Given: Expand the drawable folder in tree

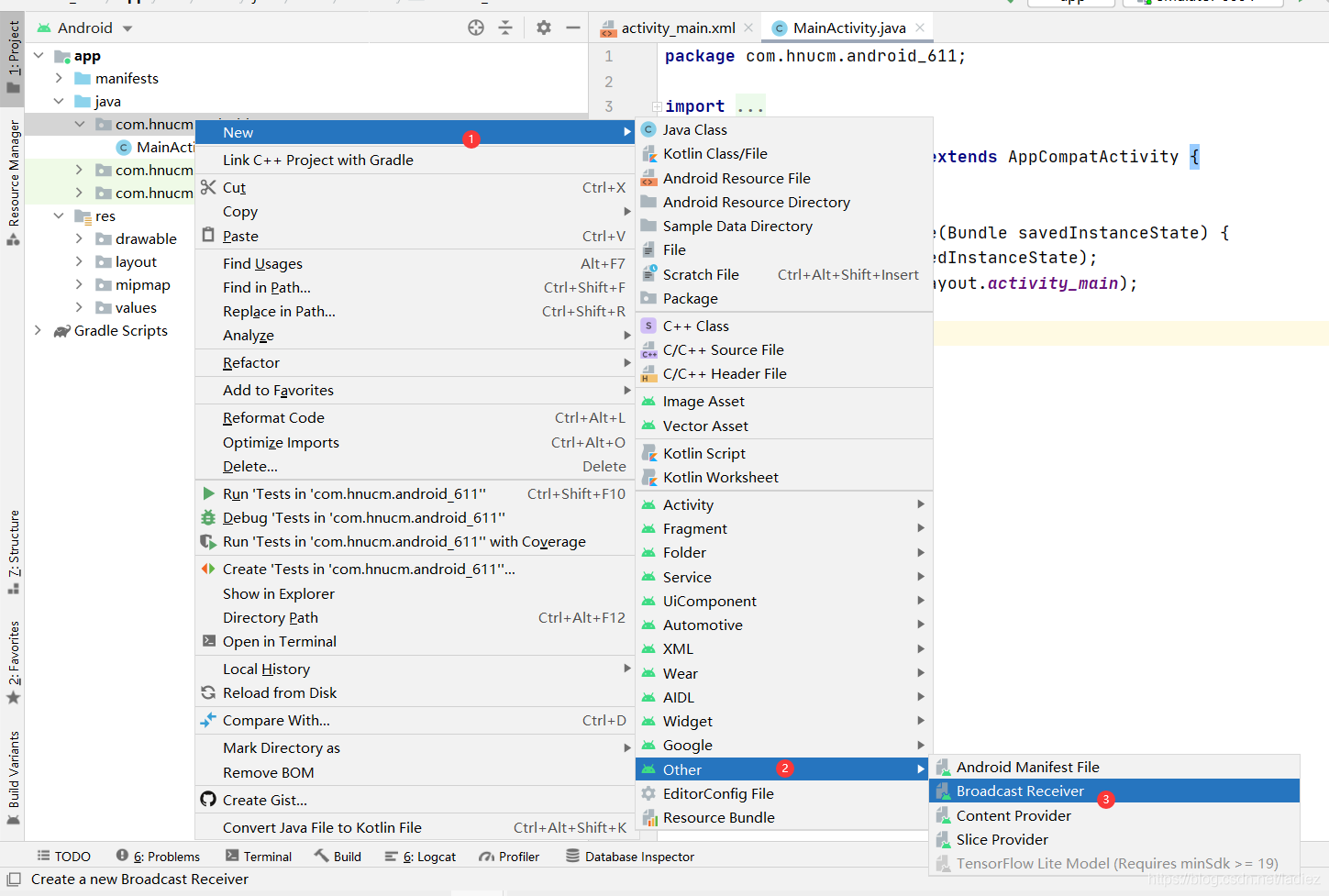Looking at the screenshot, I should [79, 238].
